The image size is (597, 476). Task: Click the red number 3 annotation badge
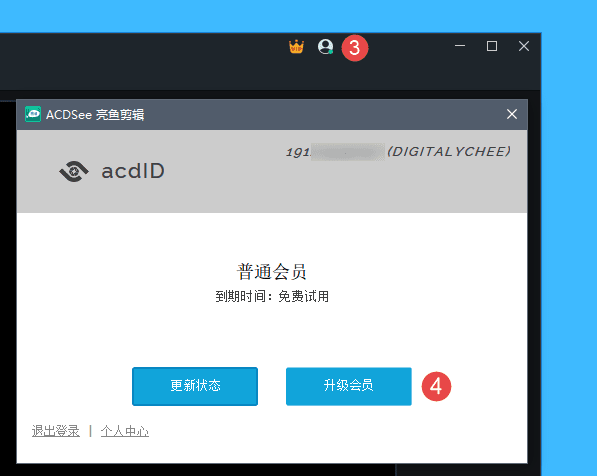tap(354, 48)
